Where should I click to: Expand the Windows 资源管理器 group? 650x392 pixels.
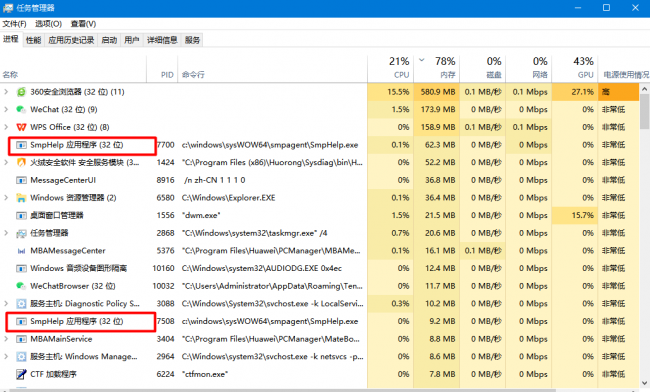[6, 198]
